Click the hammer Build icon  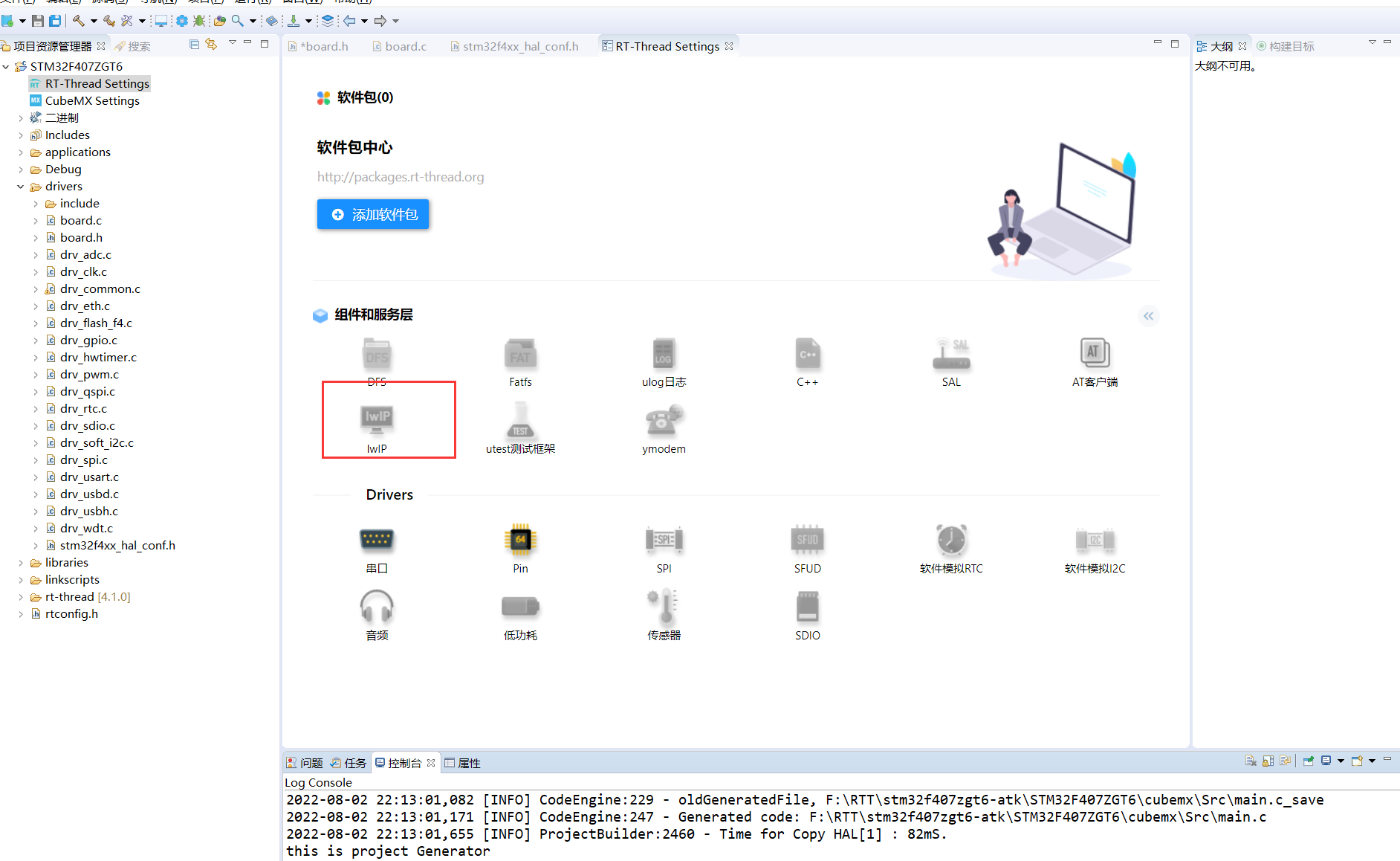coord(78,21)
